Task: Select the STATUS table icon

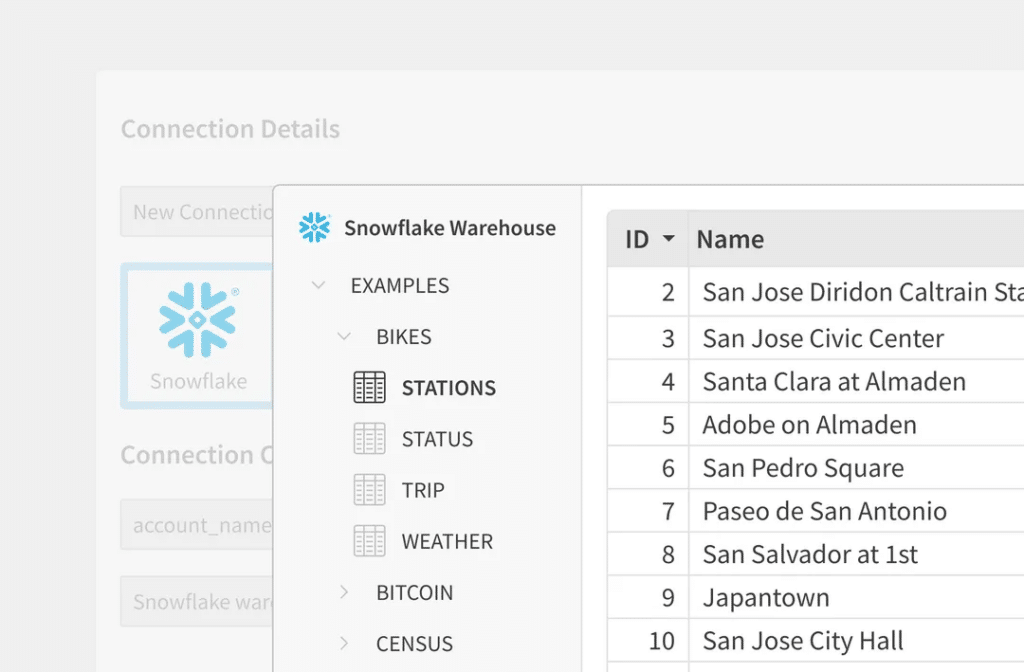Action: pyautogui.click(x=370, y=438)
